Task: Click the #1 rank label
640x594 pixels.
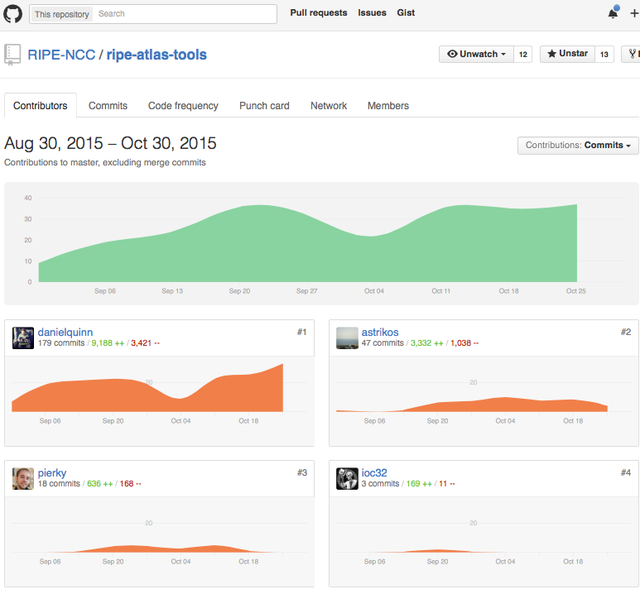Action: pyautogui.click(x=302, y=332)
